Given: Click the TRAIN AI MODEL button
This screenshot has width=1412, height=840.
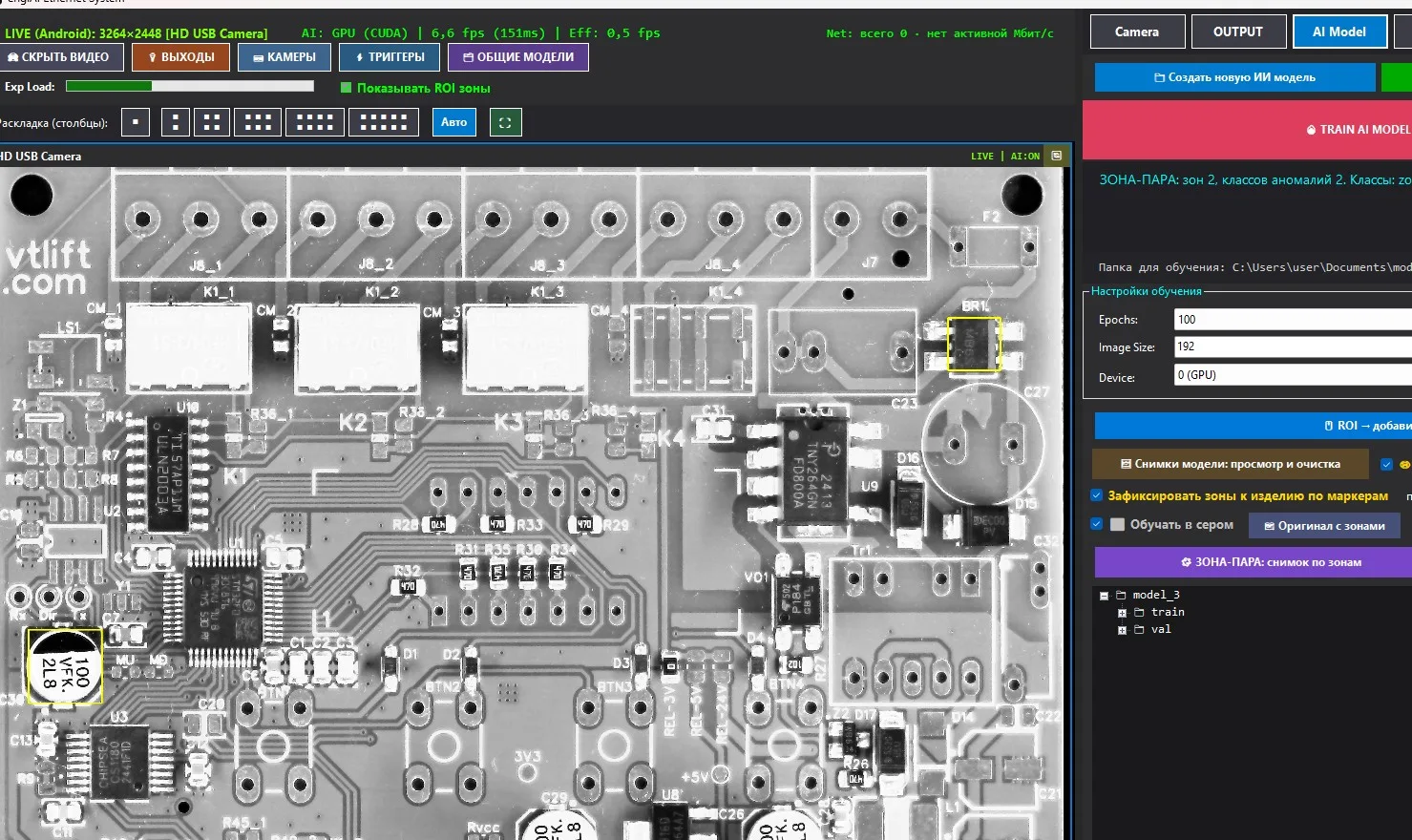Looking at the screenshot, I should (1247, 130).
